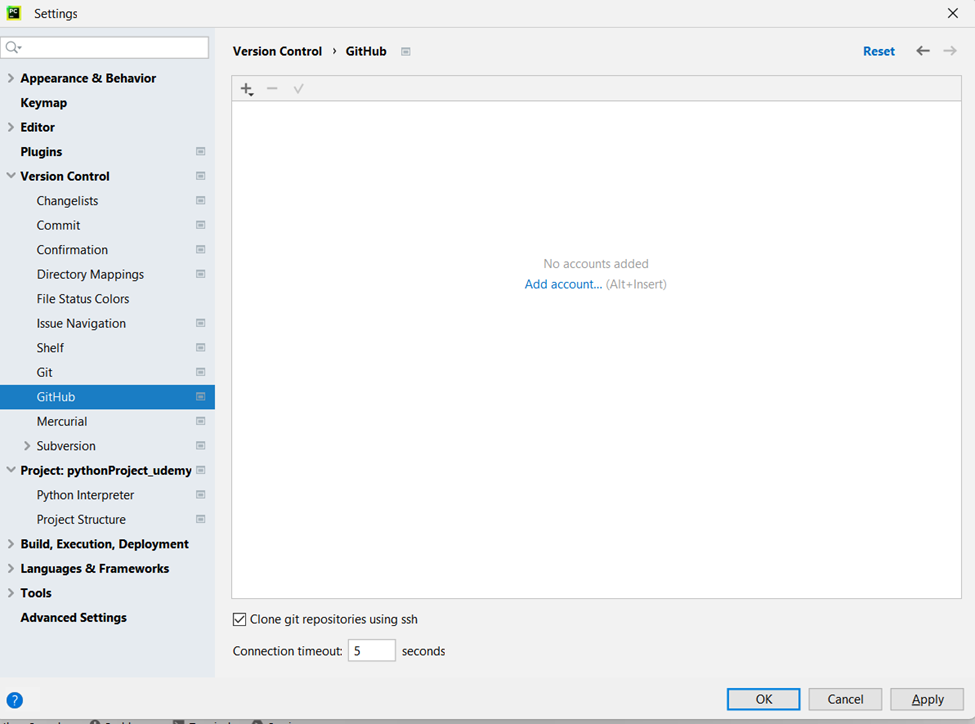Open help via question mark icon
This screenshot has height=724, width=975.
[x=14, y=700]
